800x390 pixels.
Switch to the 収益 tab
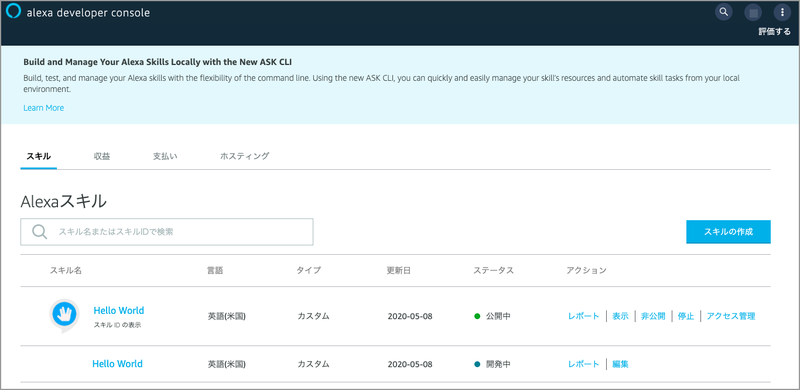102,156
